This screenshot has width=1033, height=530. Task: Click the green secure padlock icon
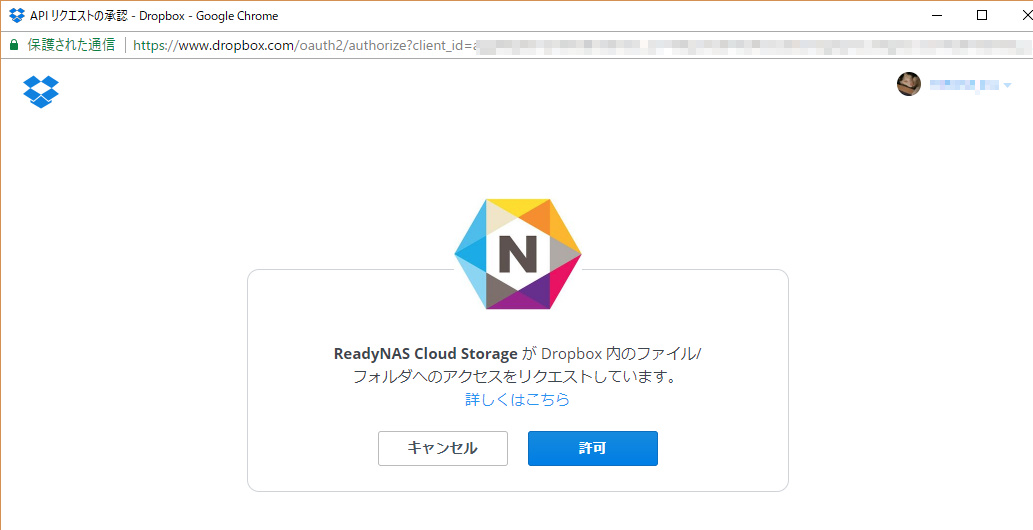[14, 45]
